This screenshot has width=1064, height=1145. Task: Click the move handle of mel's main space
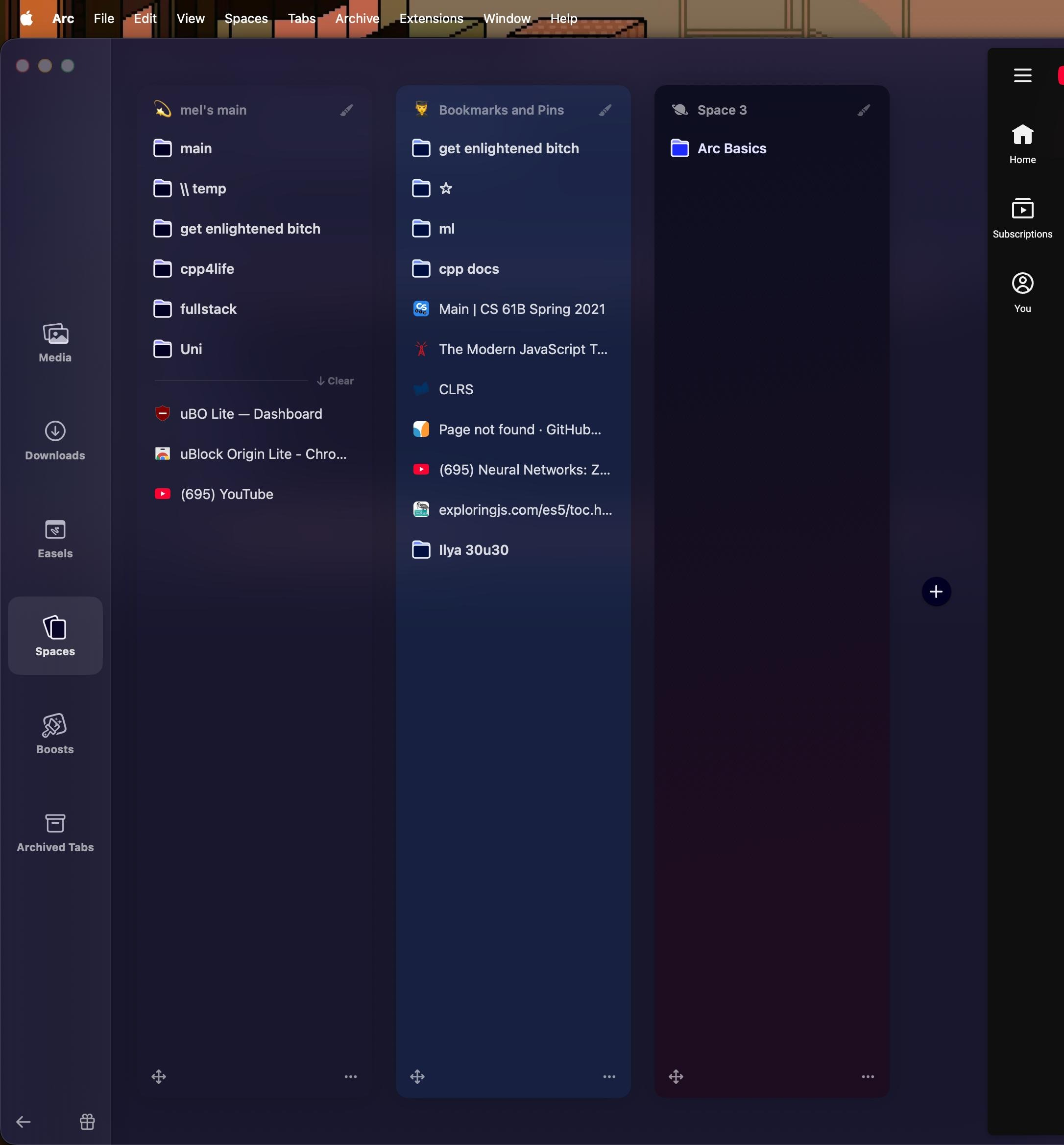[x=159, y=1076]
